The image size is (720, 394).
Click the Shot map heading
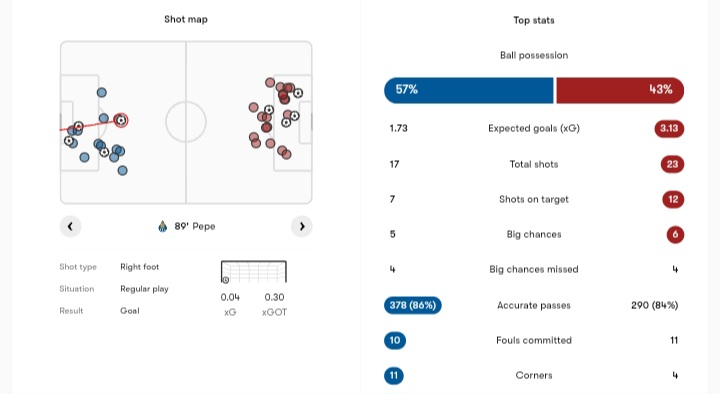[186, 19]
